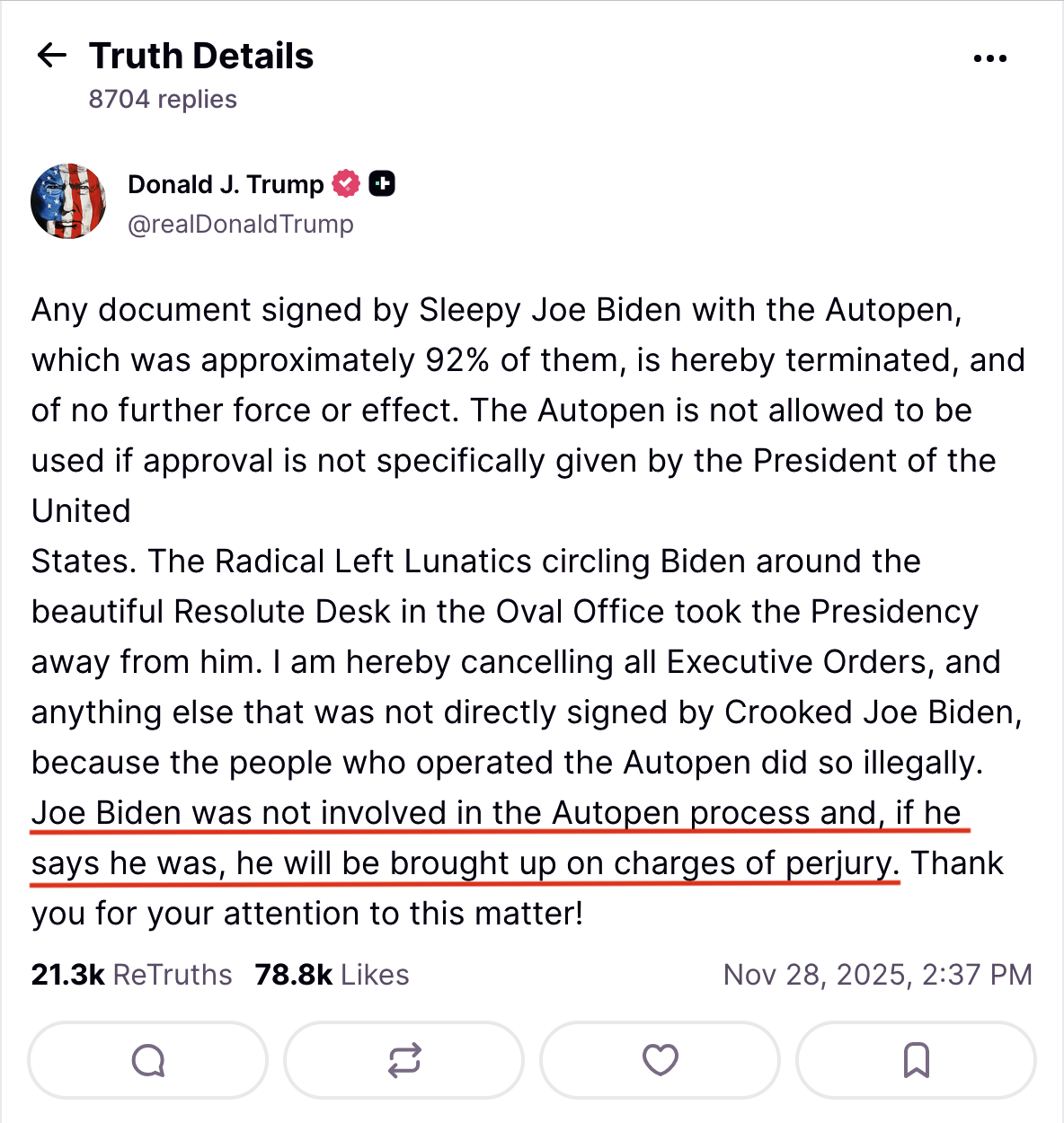Reply using the speech bubble button

coord(148,1060)
